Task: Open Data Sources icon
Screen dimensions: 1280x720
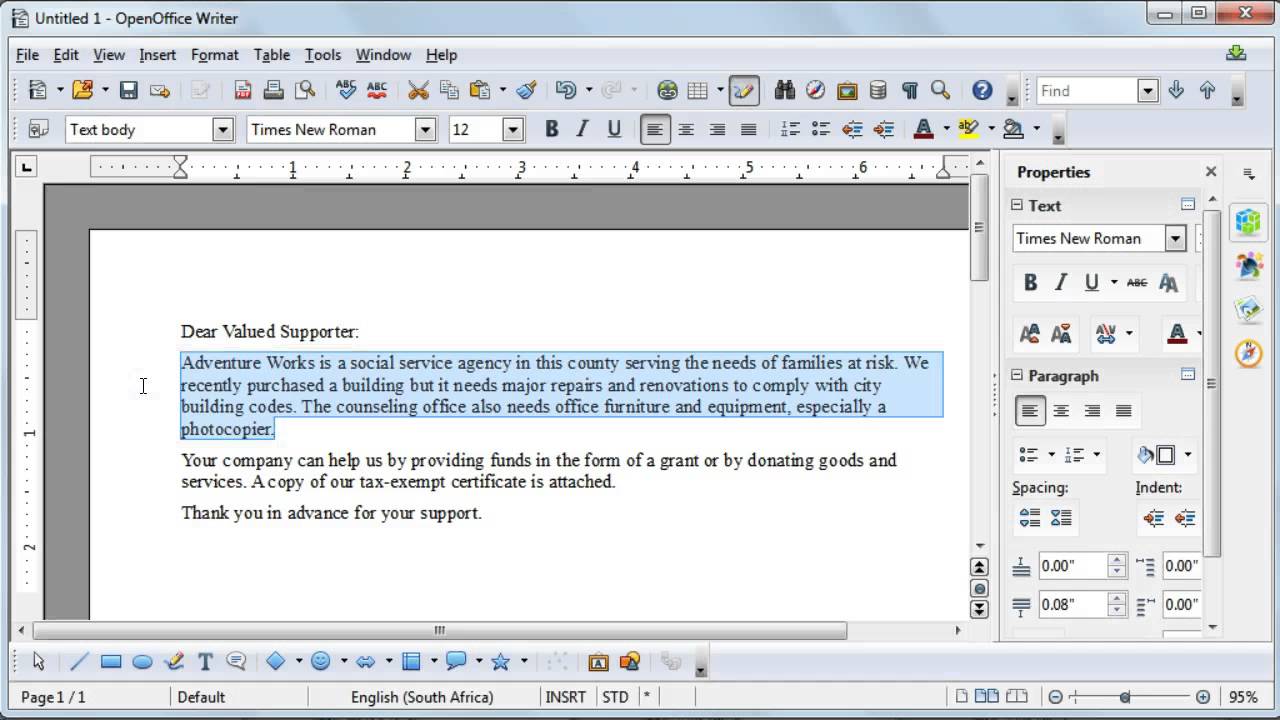Action: (x=878, y=91)
